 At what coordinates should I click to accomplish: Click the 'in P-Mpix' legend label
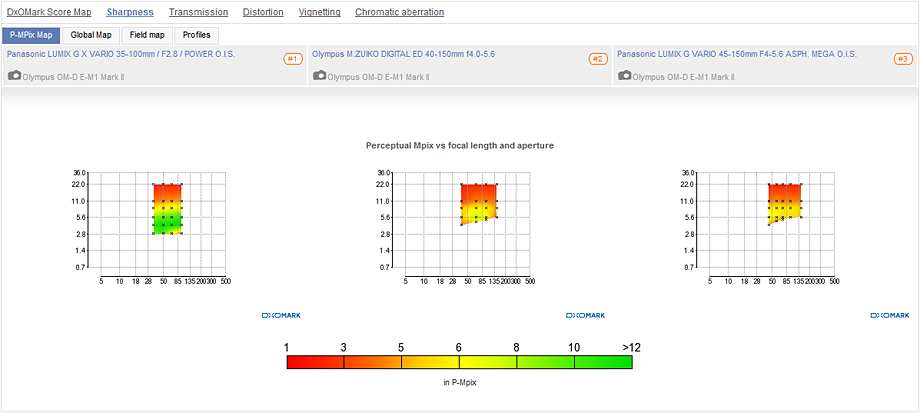point(459,382)
